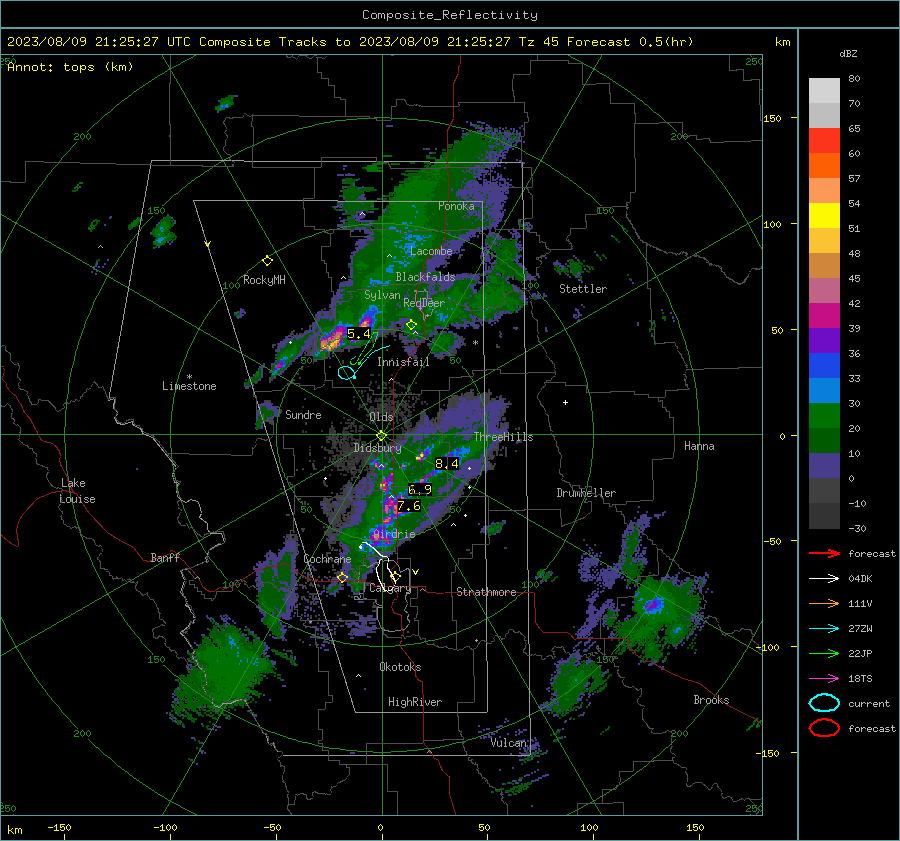Click the storm top label 7.6

coord(409,506)
